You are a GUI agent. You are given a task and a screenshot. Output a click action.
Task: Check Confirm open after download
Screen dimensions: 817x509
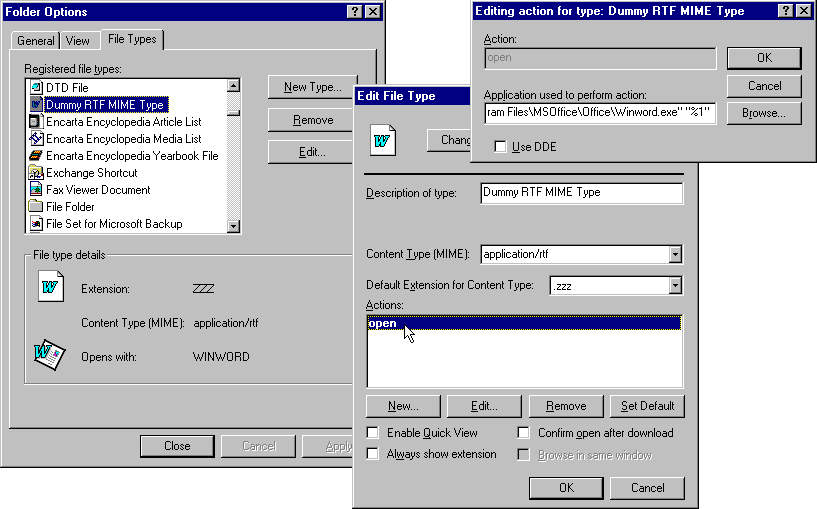524,433
